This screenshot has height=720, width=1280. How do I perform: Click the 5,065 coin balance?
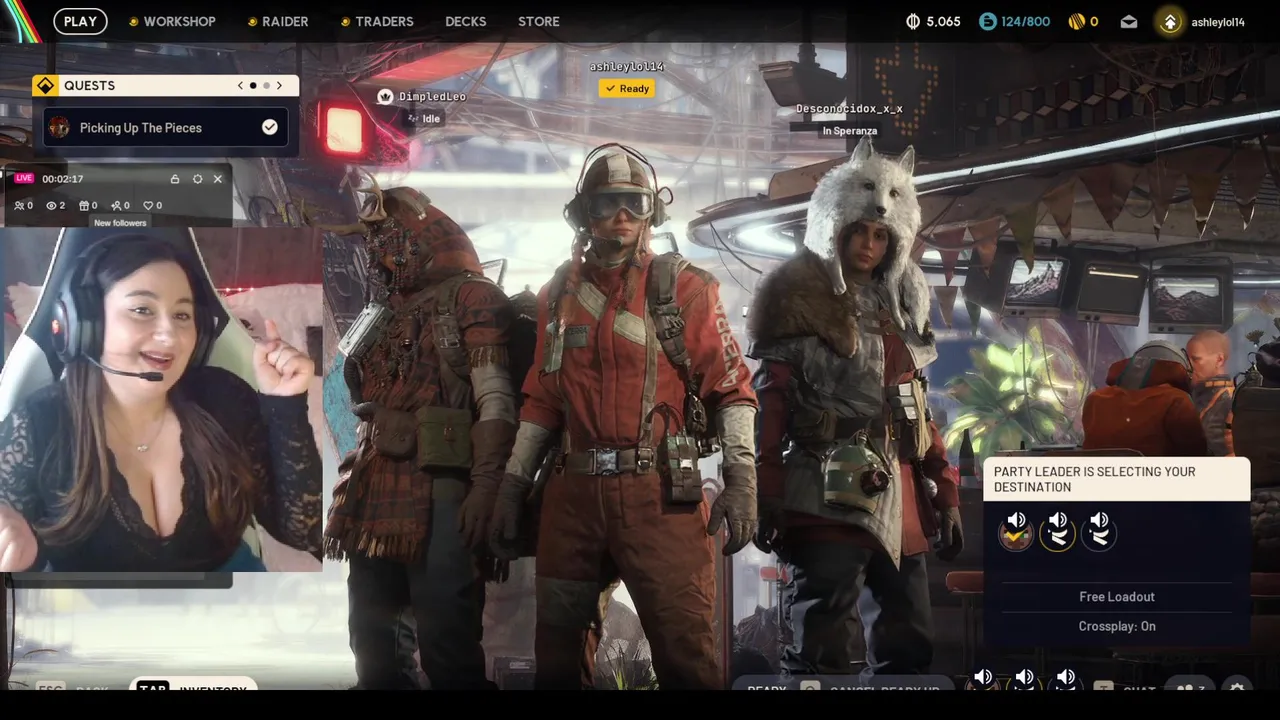tap(933, 21)
